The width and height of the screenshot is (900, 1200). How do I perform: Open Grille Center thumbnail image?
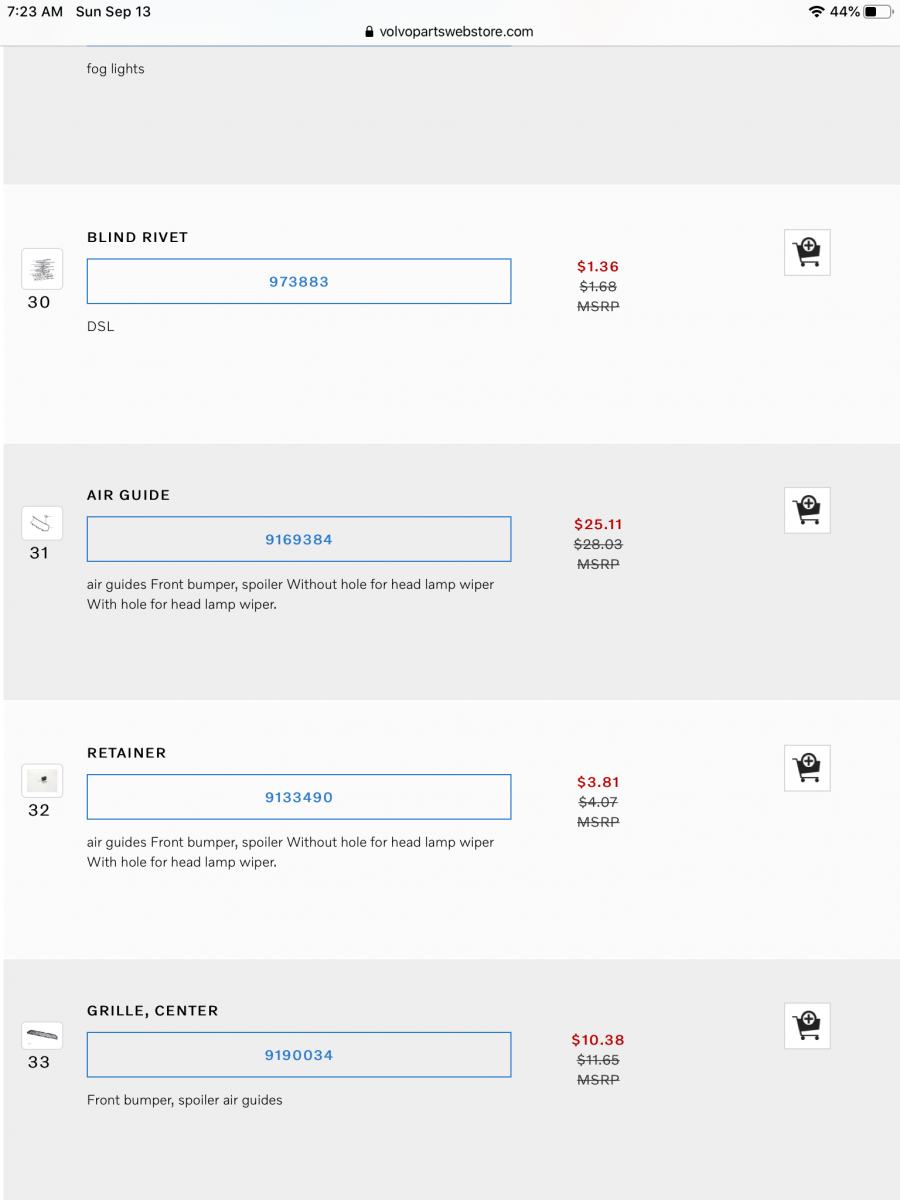[42, 1035]
